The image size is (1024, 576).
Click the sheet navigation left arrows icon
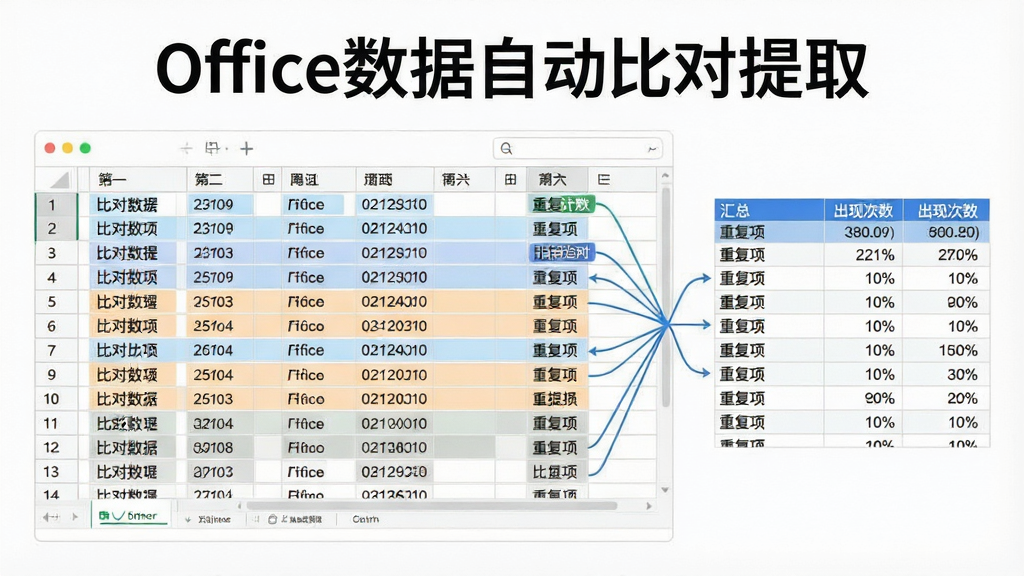pos(51,517)
